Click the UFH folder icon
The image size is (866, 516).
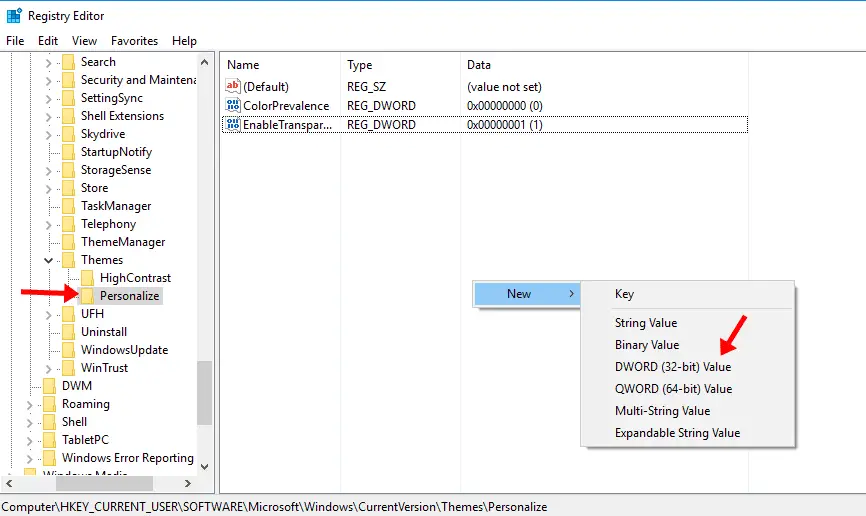coord(68,314)
